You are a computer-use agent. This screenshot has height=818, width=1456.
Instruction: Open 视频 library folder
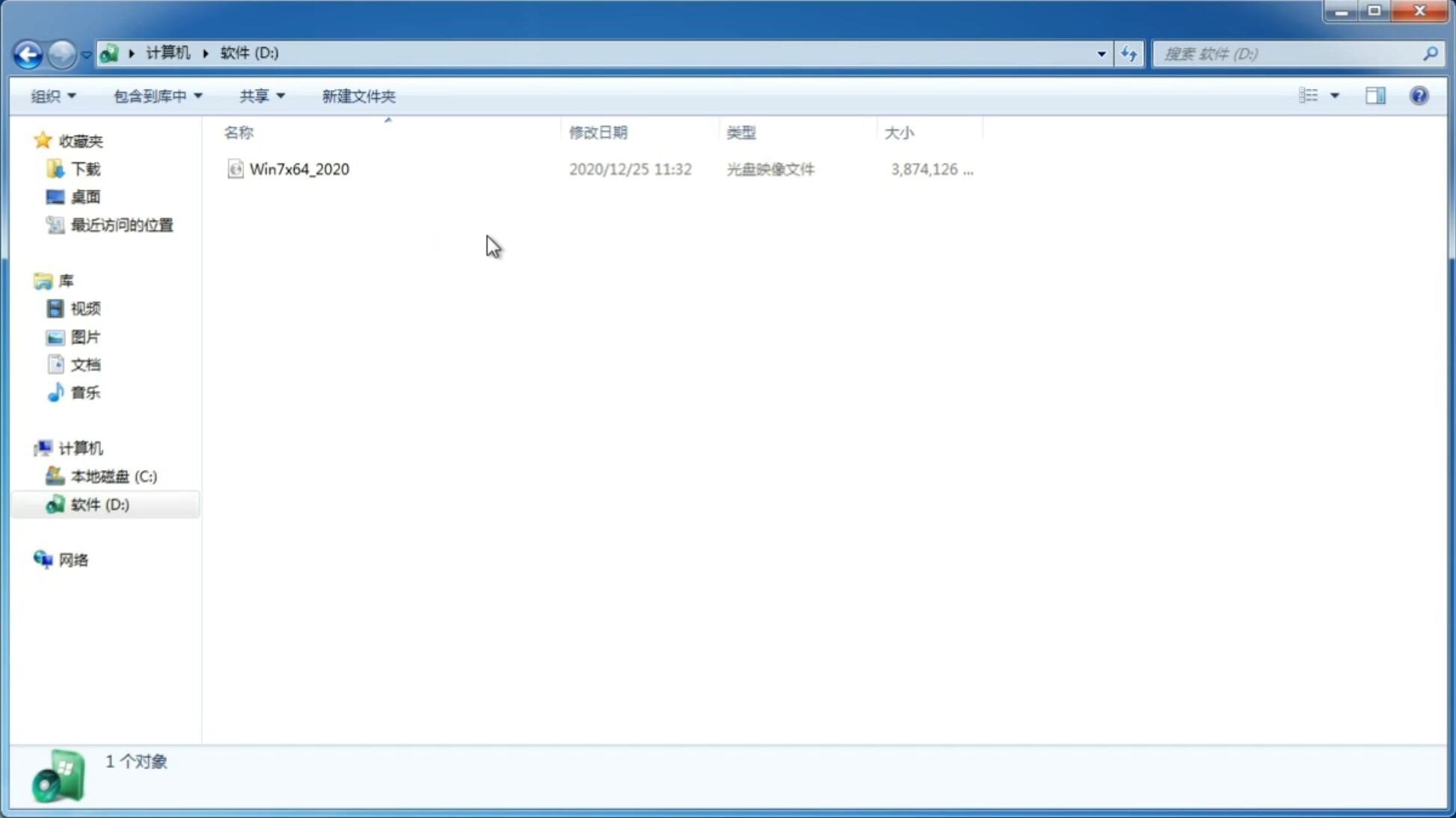[85, 308]
